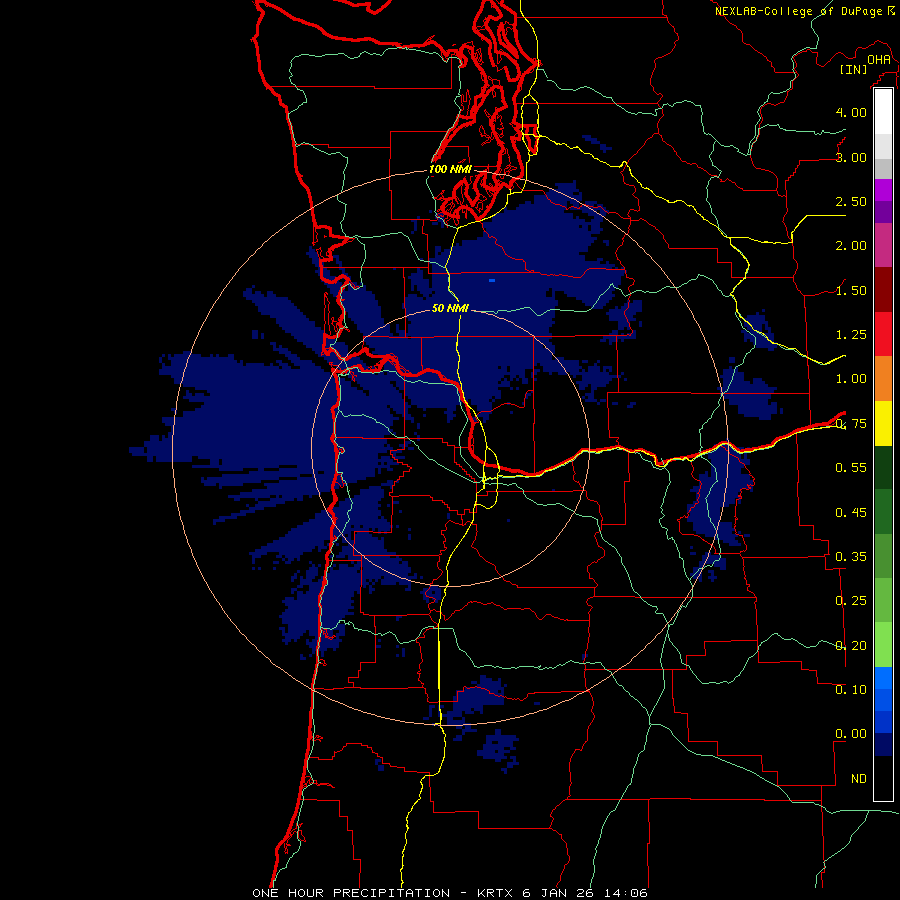This screenshot has height=900, width=900.
Task: Click the 1.25 legend value
Action: coord(851,335)
